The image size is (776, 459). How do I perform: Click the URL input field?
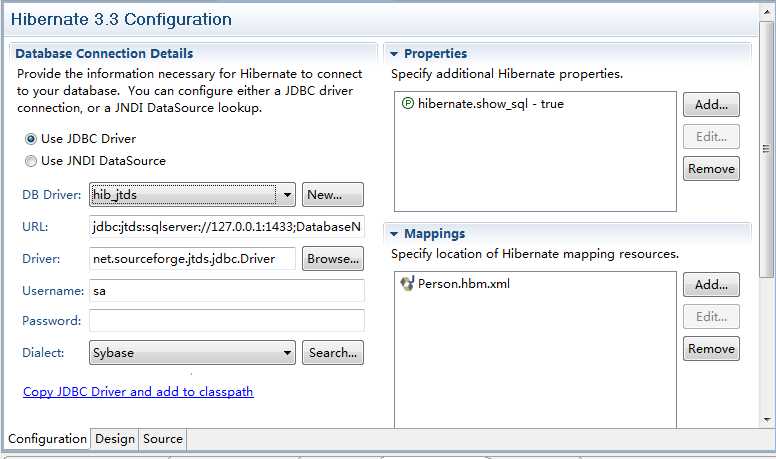227,227
